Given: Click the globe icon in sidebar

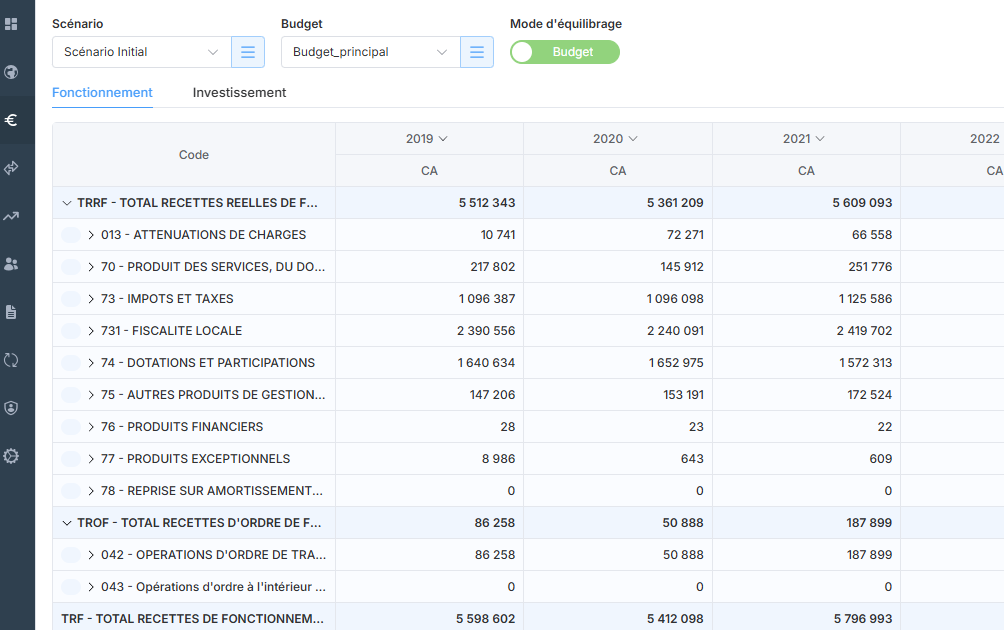Looking at the screenshot, I should [11, 72].
